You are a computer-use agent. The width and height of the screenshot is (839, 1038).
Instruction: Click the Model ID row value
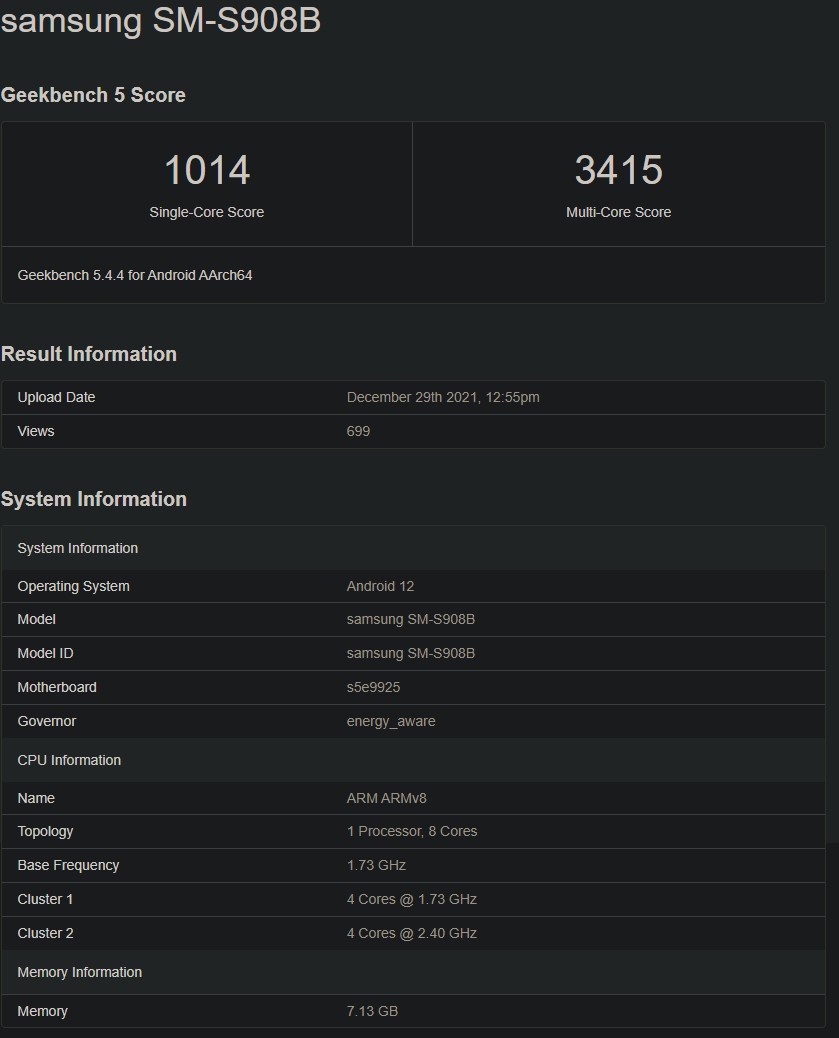[410, 653]
